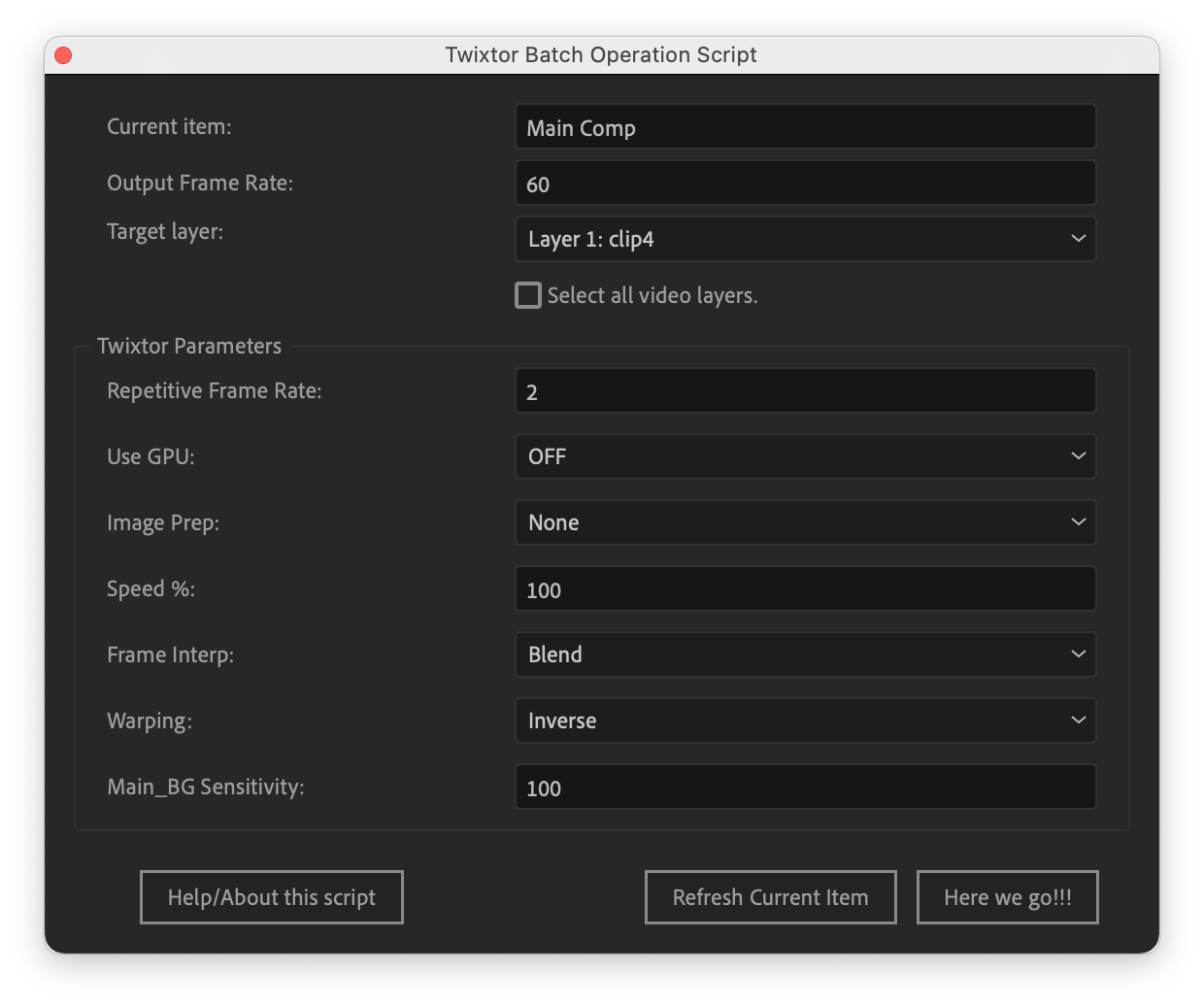Open Help/About this script
1204x1006 pixels.
272,897
